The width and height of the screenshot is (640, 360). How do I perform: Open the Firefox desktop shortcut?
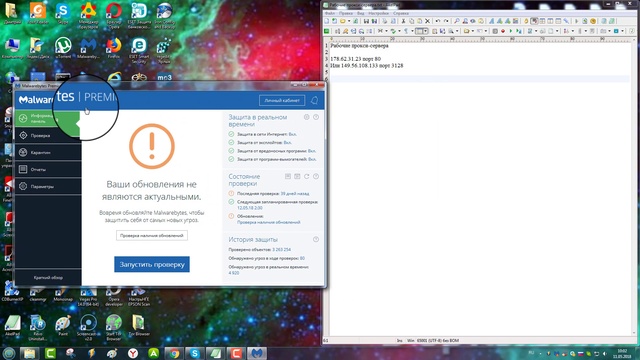[x=114, y=48]
